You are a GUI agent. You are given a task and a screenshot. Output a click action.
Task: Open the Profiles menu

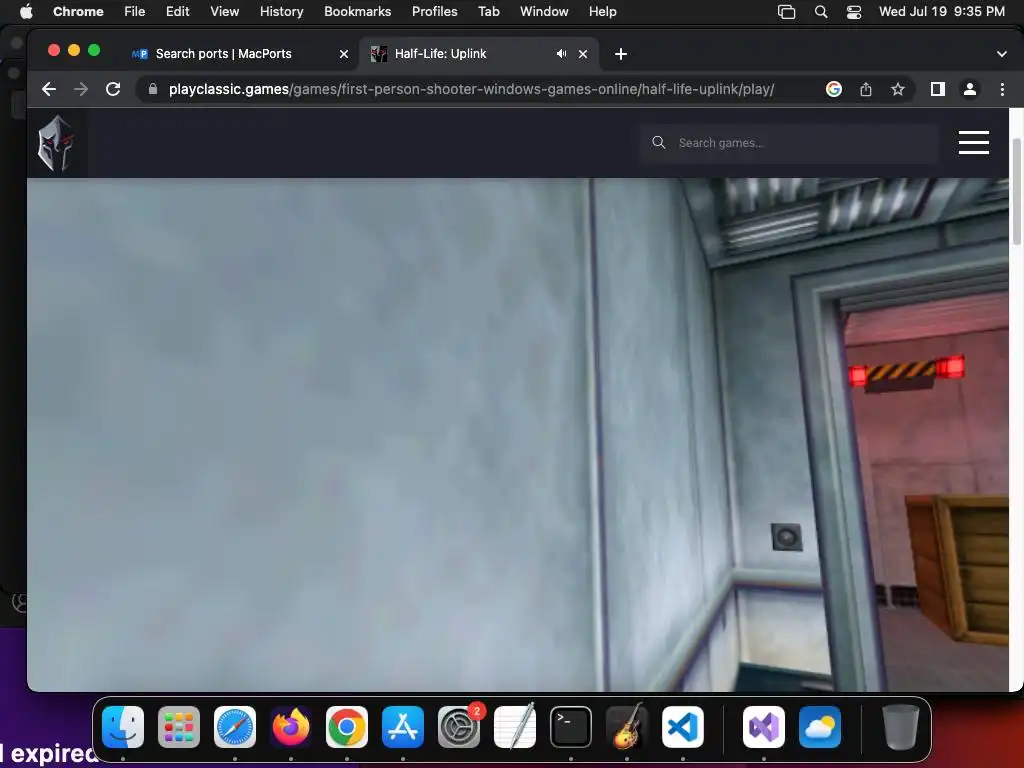pos(434,12)
